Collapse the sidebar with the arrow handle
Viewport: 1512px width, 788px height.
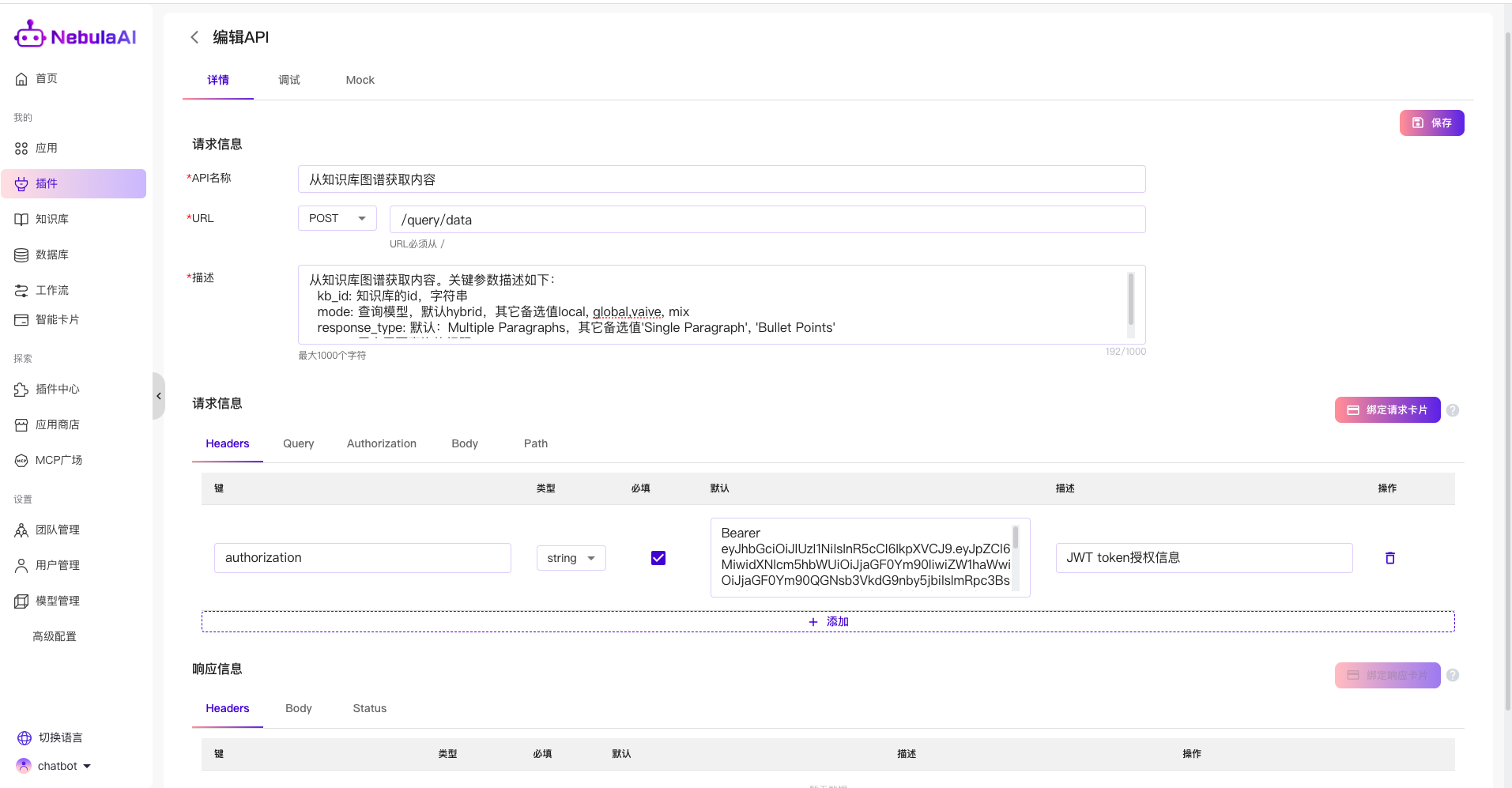coord(159,396)
